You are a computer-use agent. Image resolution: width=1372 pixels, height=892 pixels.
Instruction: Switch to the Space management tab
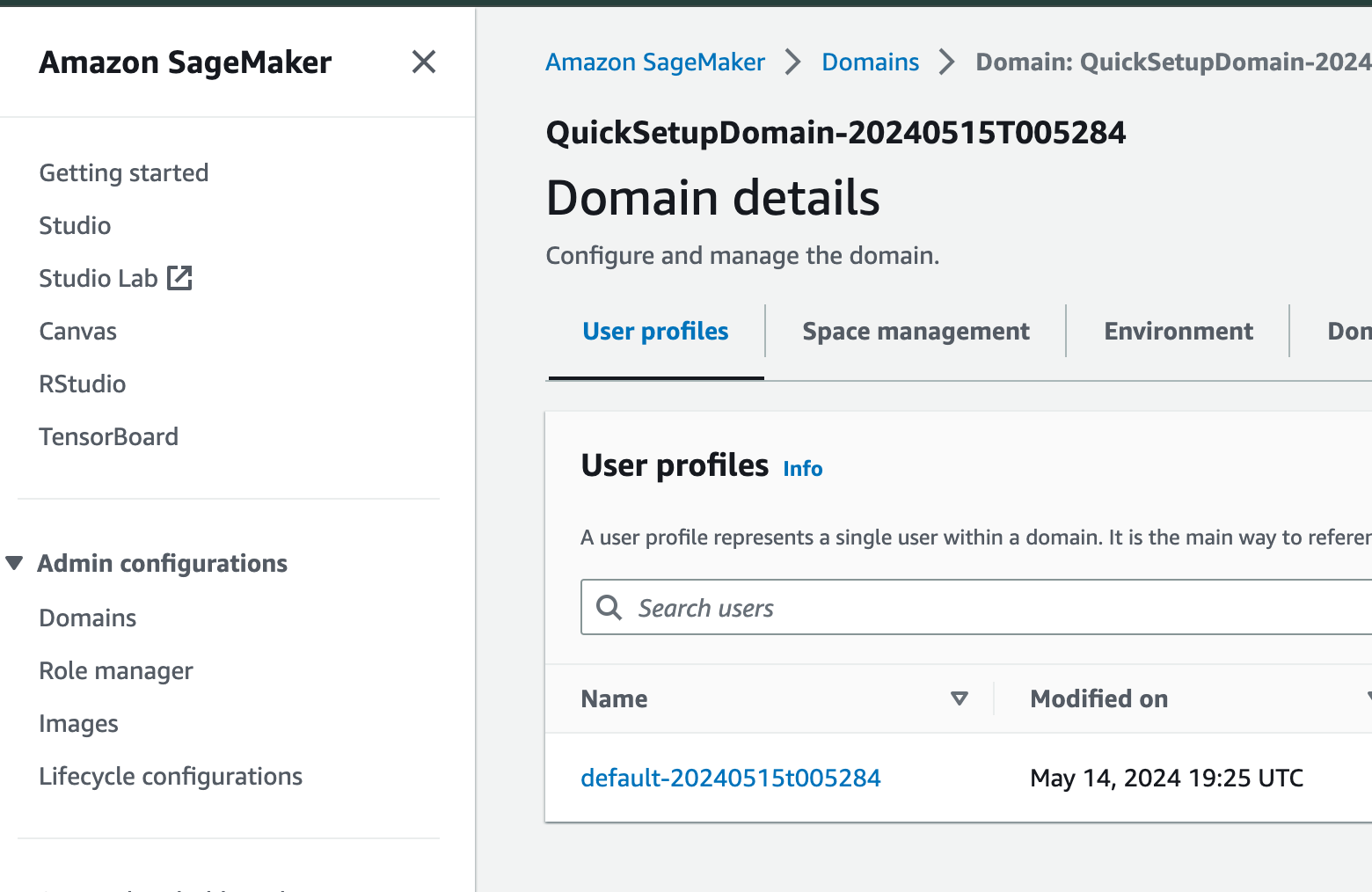point(916,332)
